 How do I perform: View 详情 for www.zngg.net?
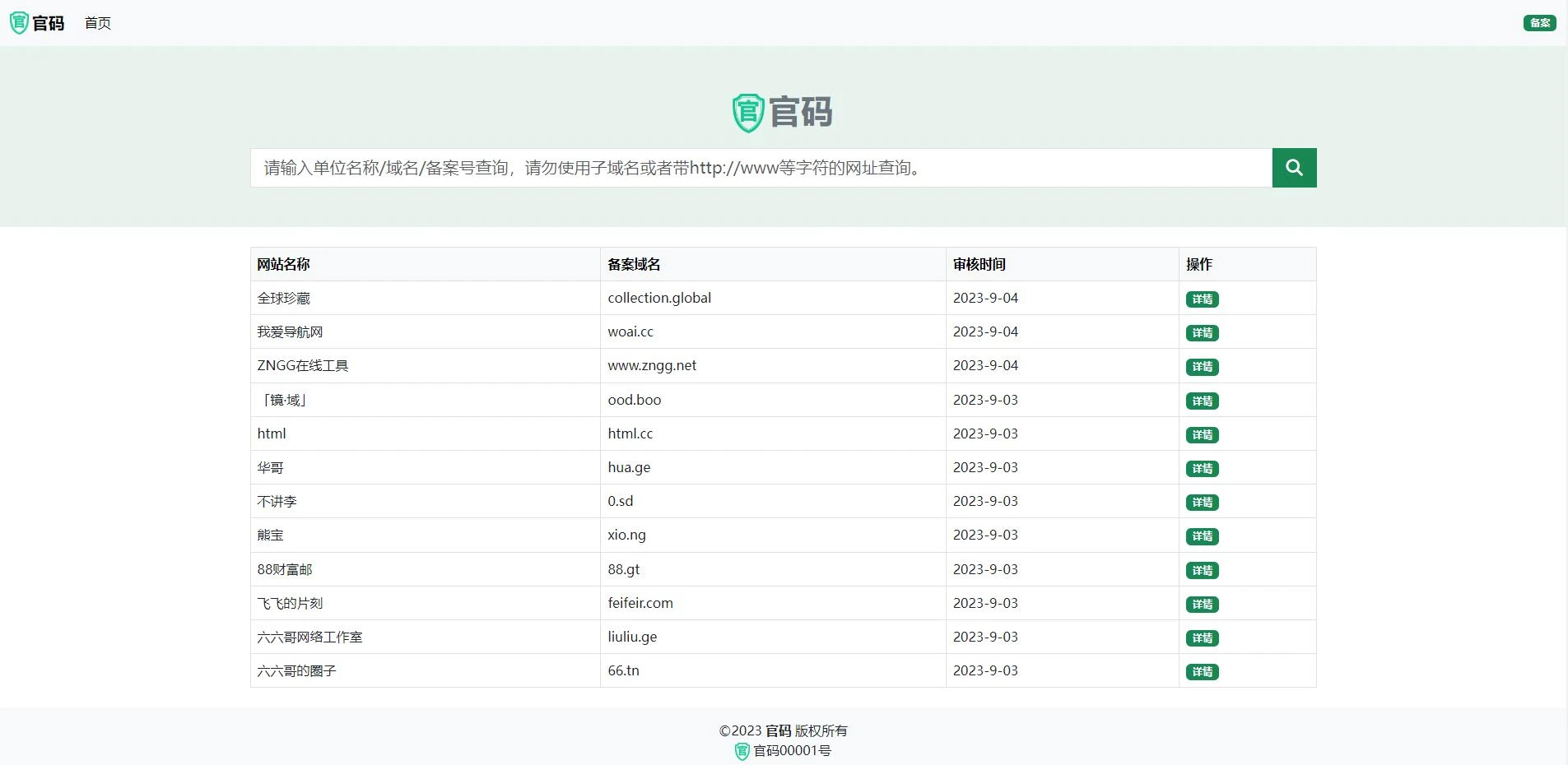[x=1202, y=367]
